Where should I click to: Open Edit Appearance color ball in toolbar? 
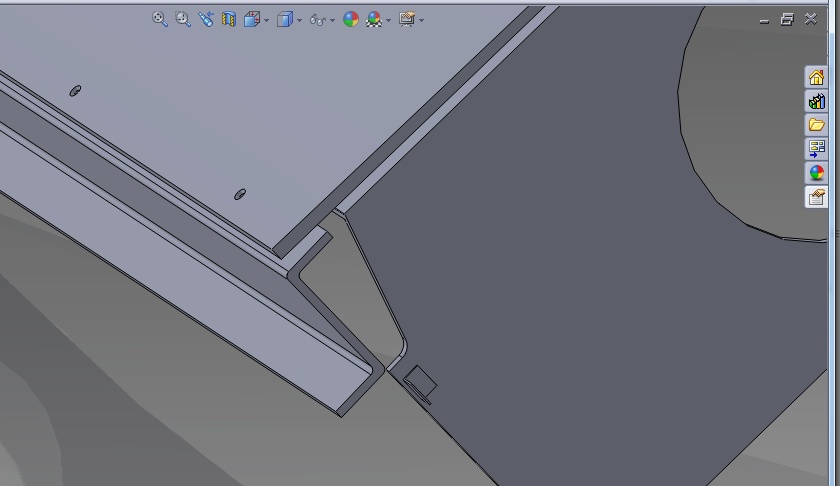(351, 19)
